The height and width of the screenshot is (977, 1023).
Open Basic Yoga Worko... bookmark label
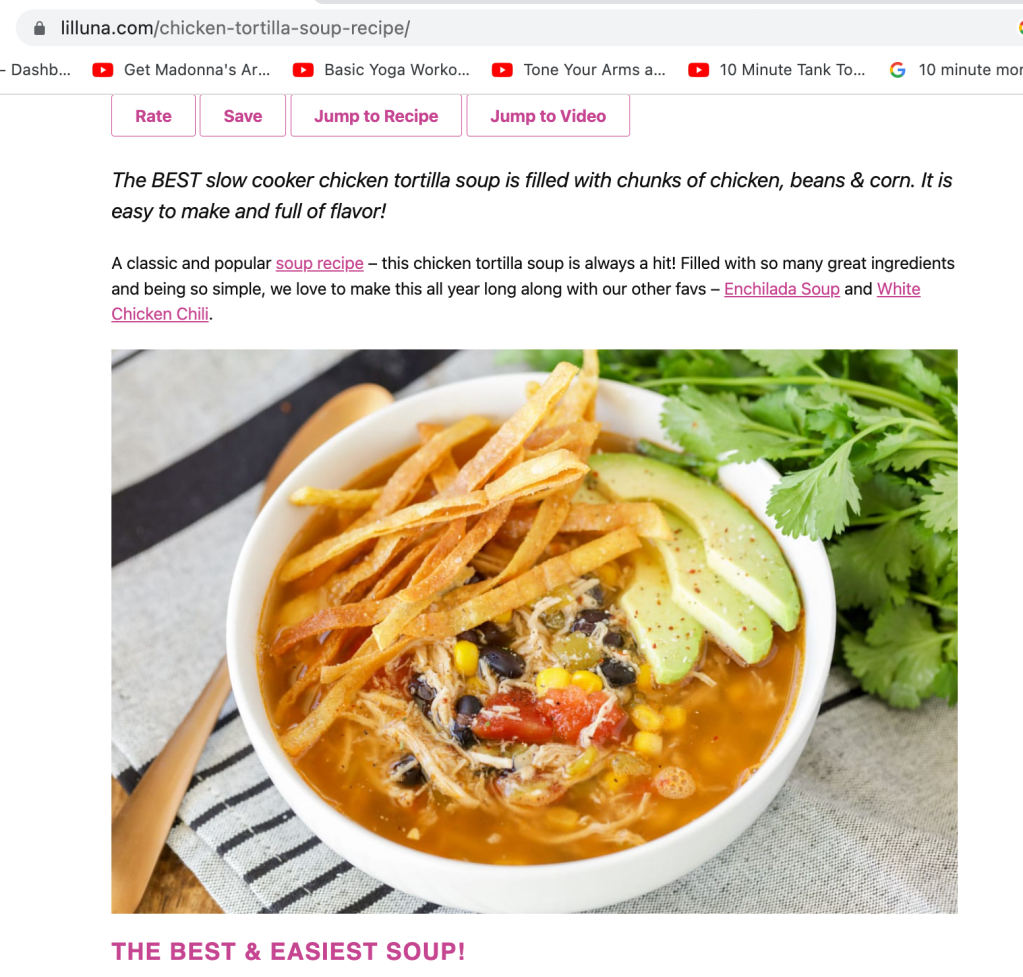pyautogui.click(x=397, y=70)
